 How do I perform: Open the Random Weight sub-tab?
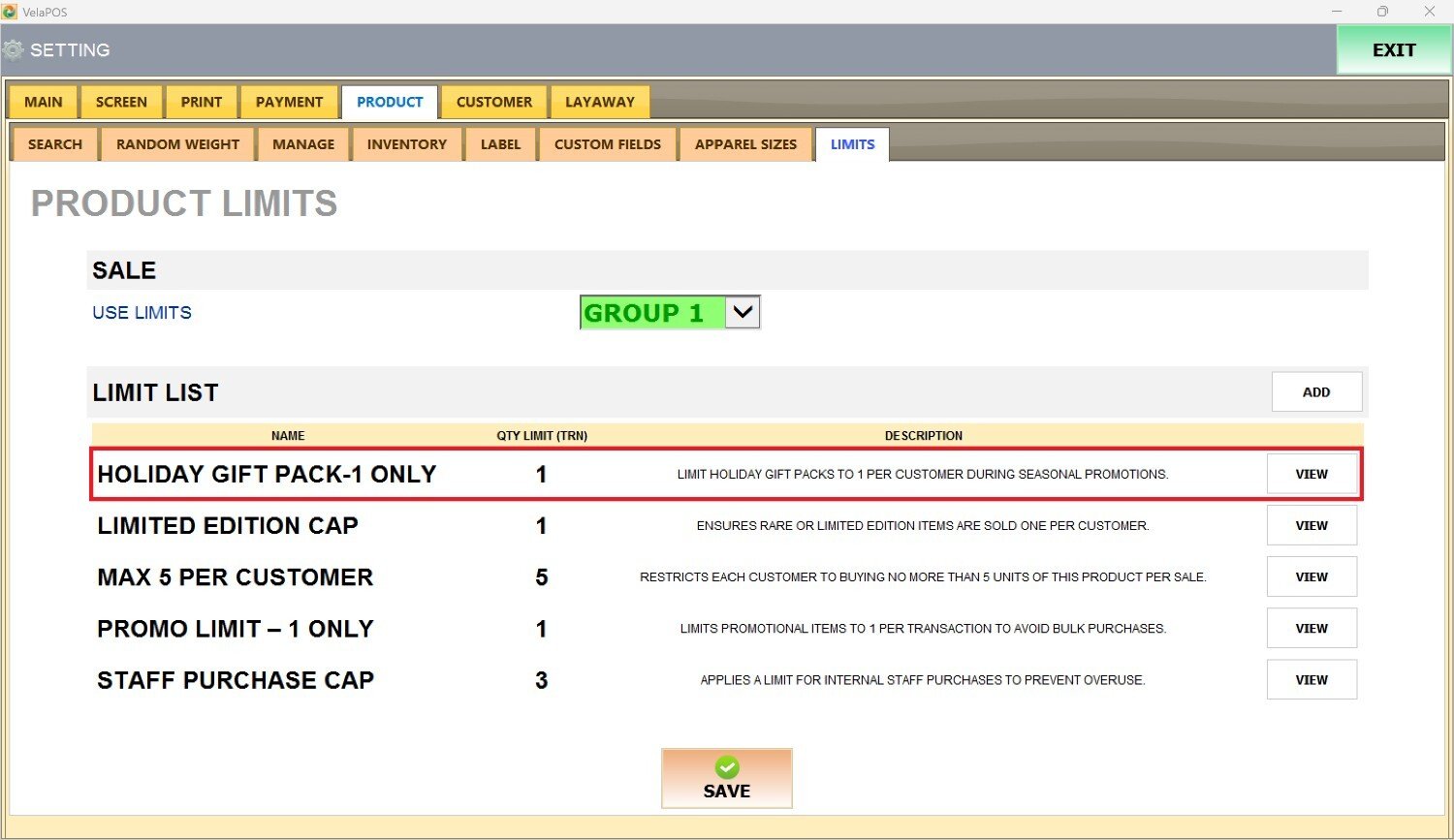click(x=177, y=144)
